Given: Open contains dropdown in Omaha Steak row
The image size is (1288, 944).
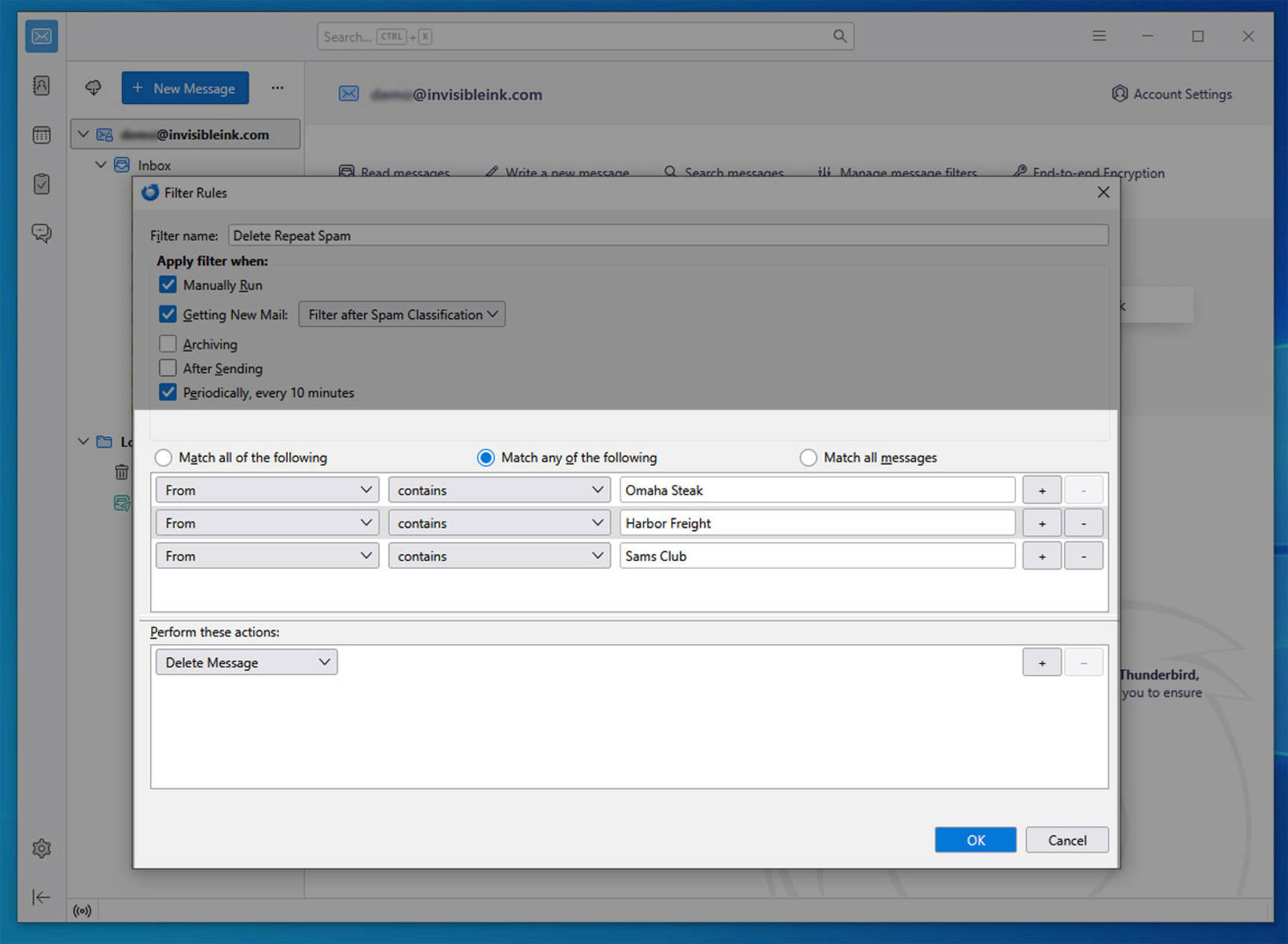Looking at the screenshot, I should pyautogui.click(x=499, y=490).
